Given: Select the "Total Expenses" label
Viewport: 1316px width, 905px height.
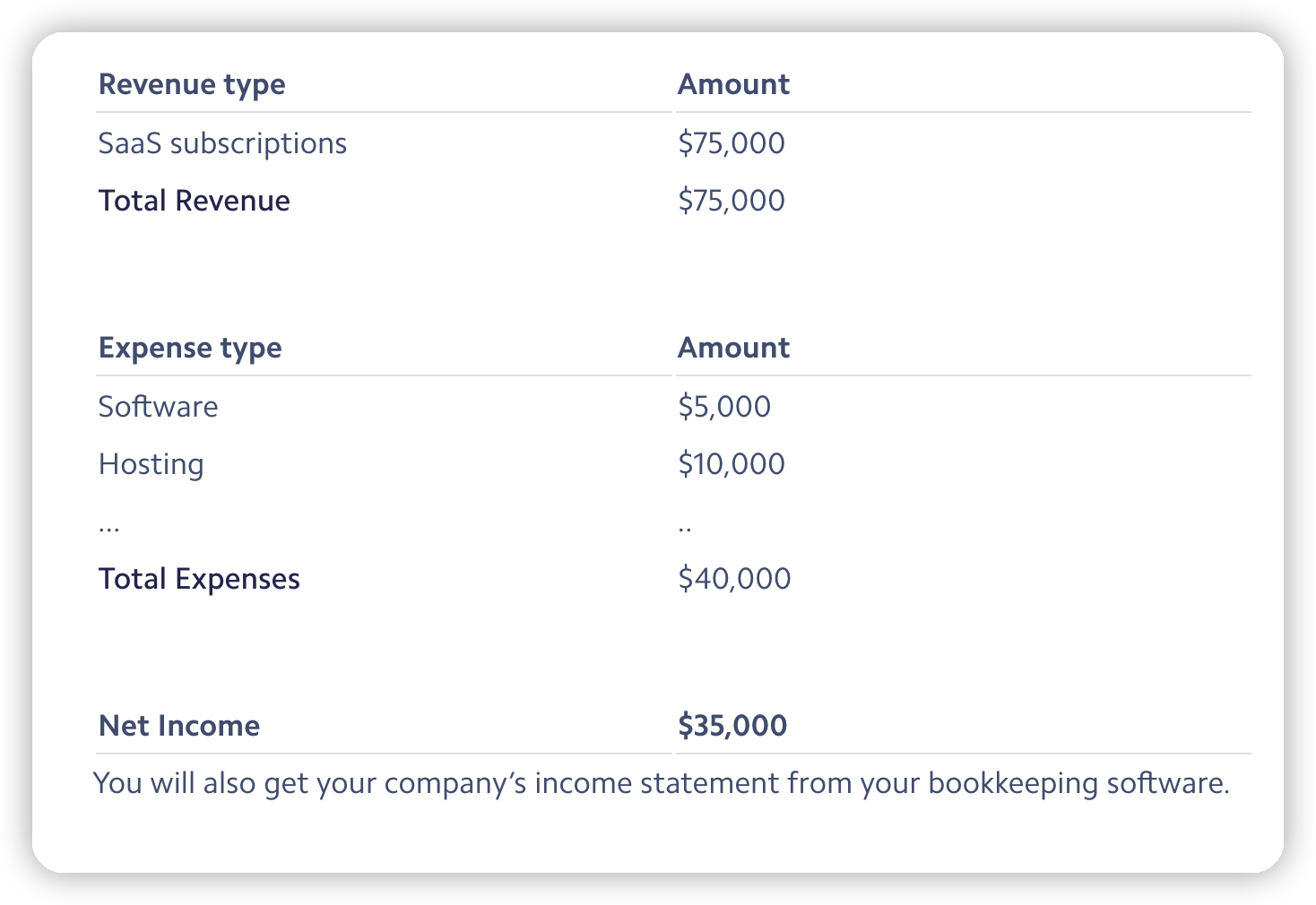Looking at the screenshot, I should click(x=199, y=580).
